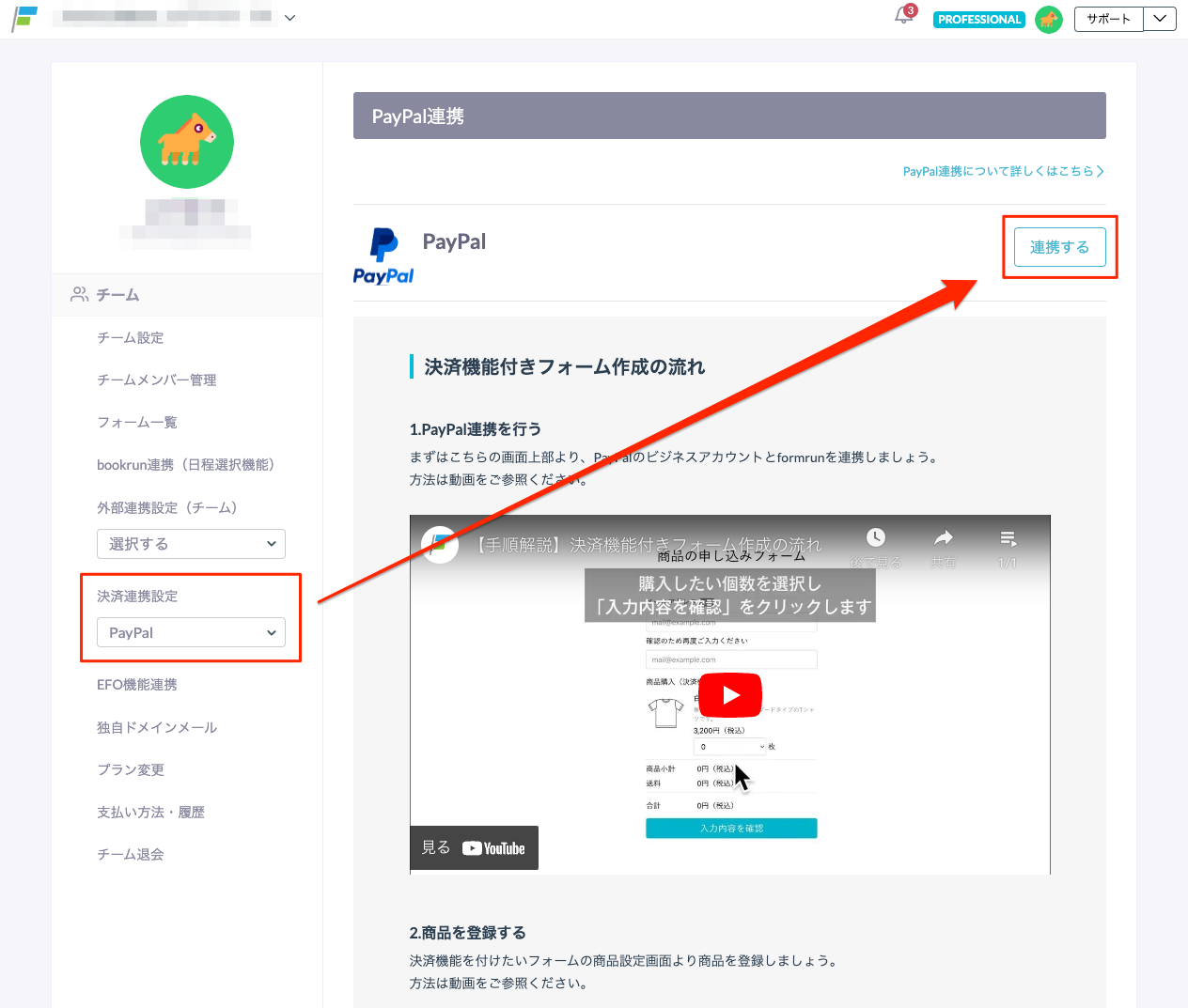This screenshot has height=1008, width=1188.
Task: Click the 2.商品を登録する heading
Action: tap(468, 933)
